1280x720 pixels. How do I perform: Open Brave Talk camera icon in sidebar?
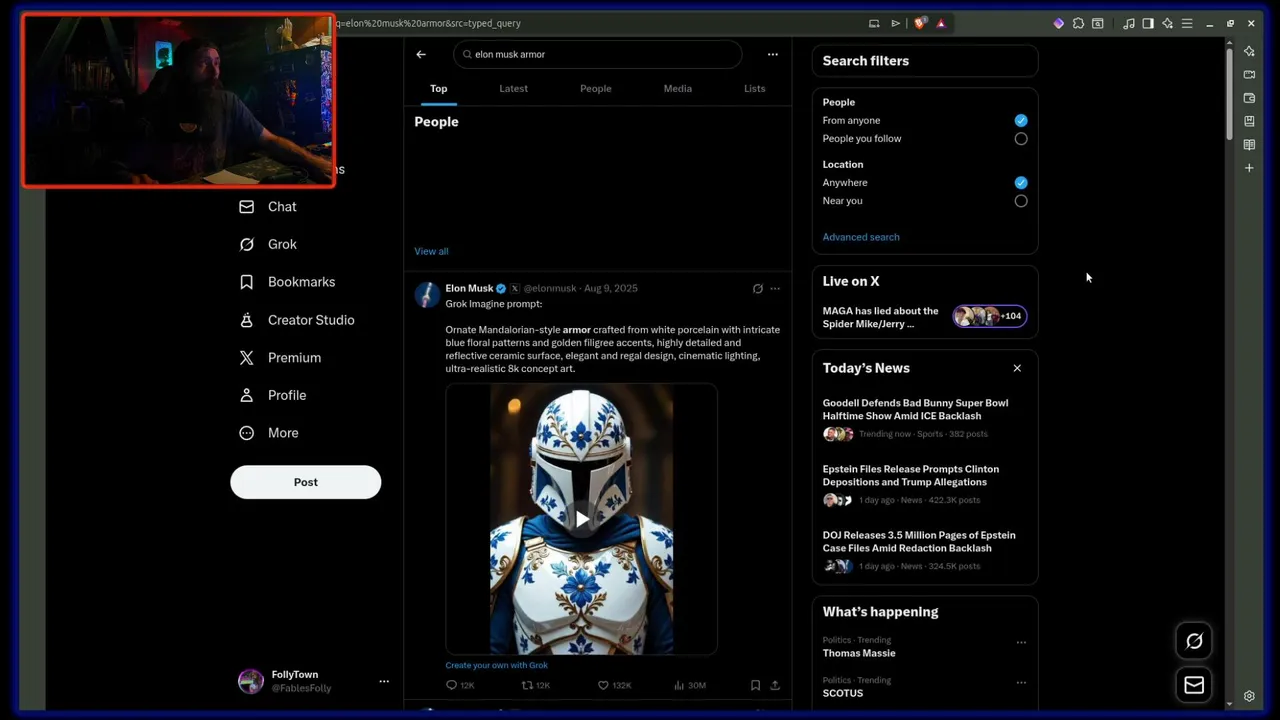[1249, 74]
